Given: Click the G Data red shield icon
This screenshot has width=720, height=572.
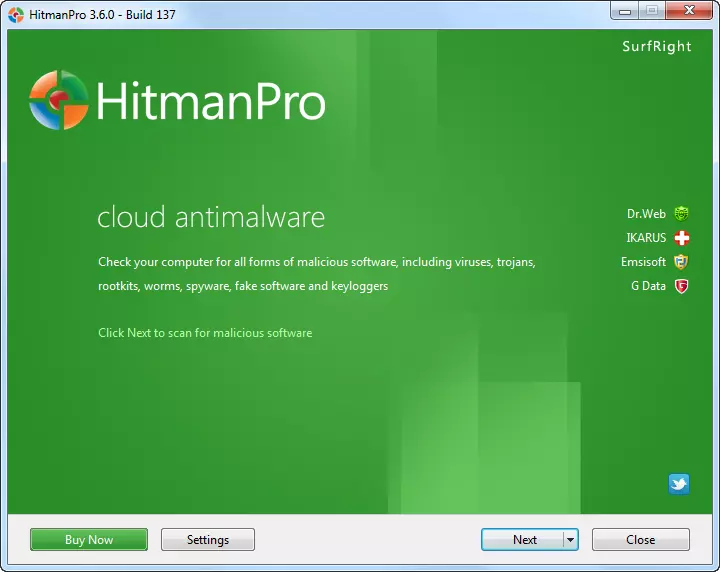Looking at the screenshot, I should 681,286.
